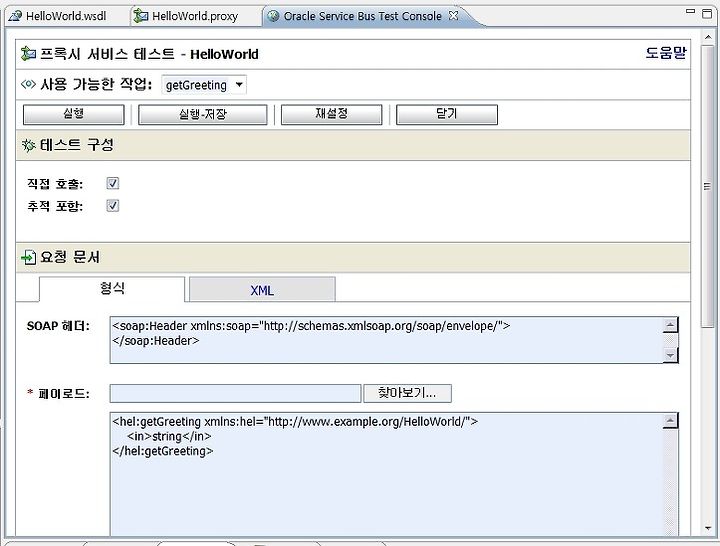Click the 실행 execute button
The image size is (720, 546).
(73, 114)
